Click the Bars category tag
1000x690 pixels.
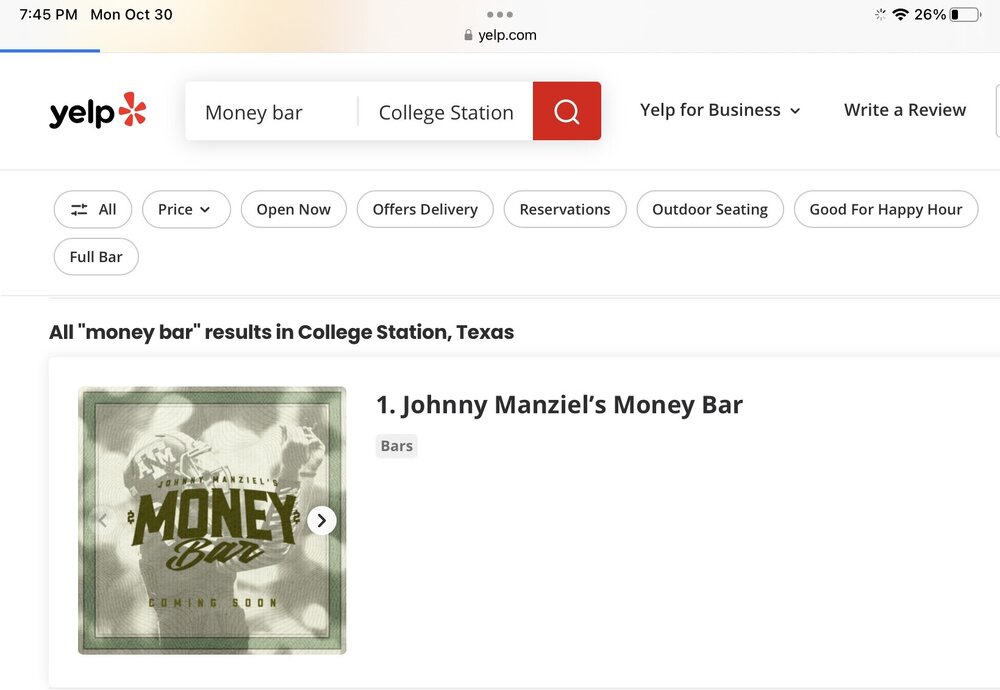click(x=397, y=446)
